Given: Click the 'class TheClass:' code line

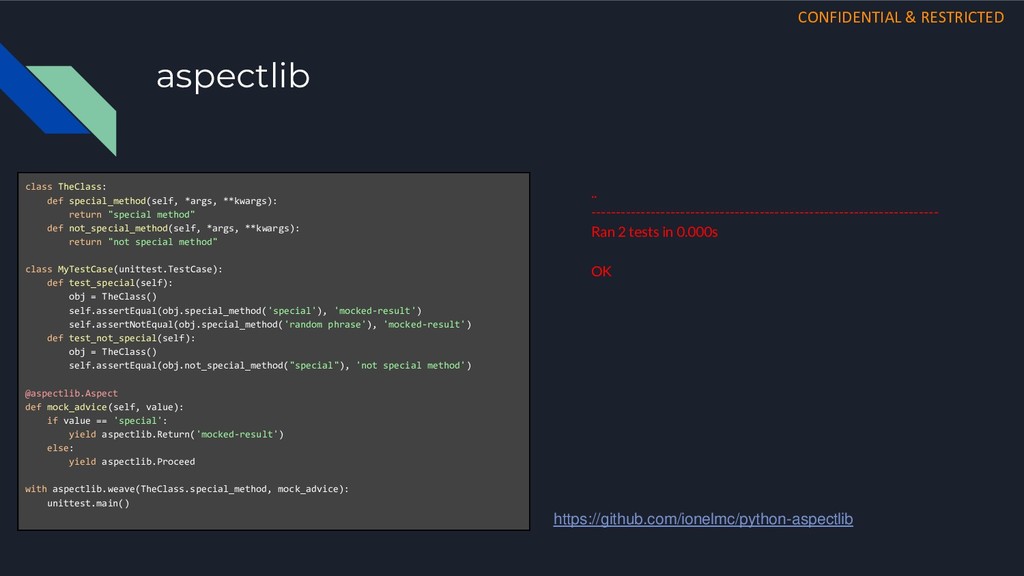Looking at the screenshot, I should click(x=65, y=187).
